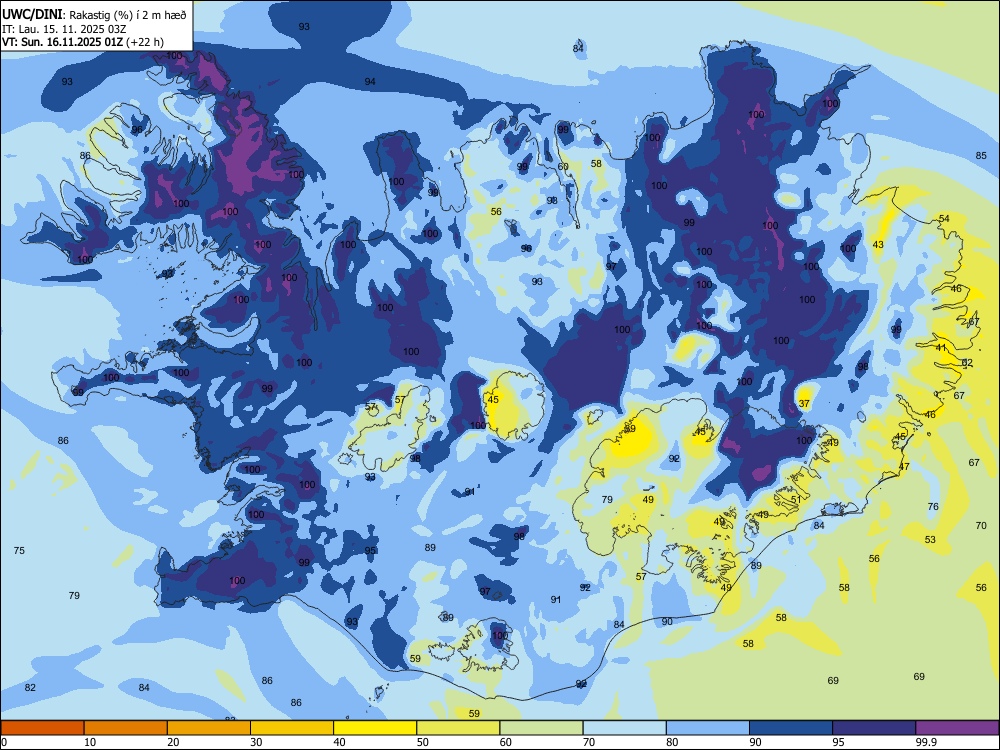Select the navy 95-99.9 legend swatch

click(874, 728)
